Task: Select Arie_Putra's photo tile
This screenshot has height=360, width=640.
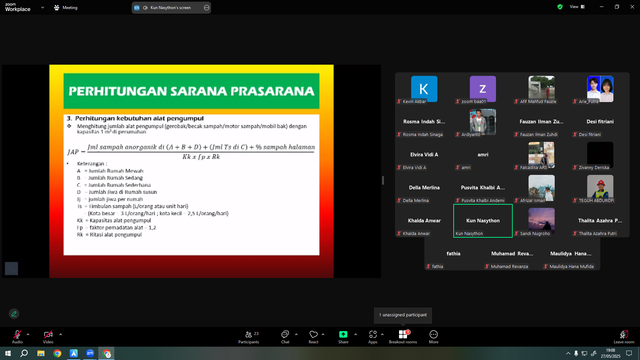Action: click(x=600, y=89)
